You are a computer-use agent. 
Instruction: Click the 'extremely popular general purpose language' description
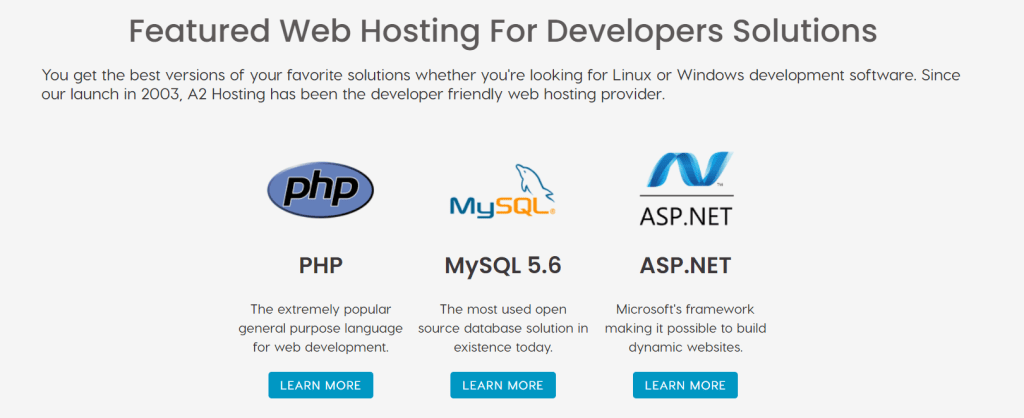[x=321, y=328]
